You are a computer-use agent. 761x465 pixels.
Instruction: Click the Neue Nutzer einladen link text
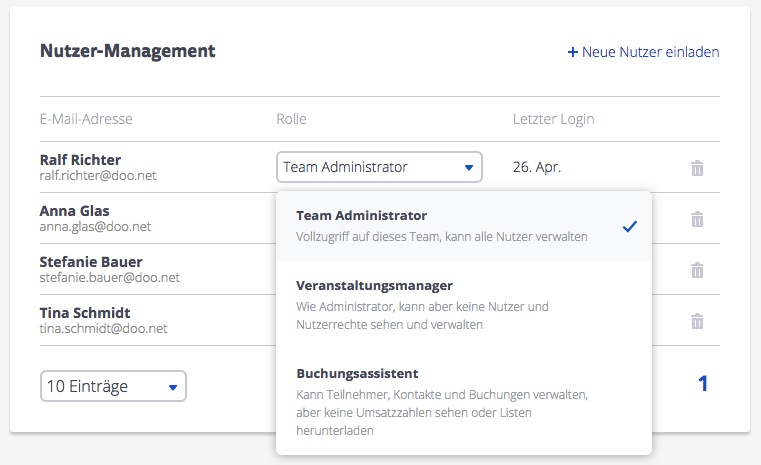coord(650,52)
